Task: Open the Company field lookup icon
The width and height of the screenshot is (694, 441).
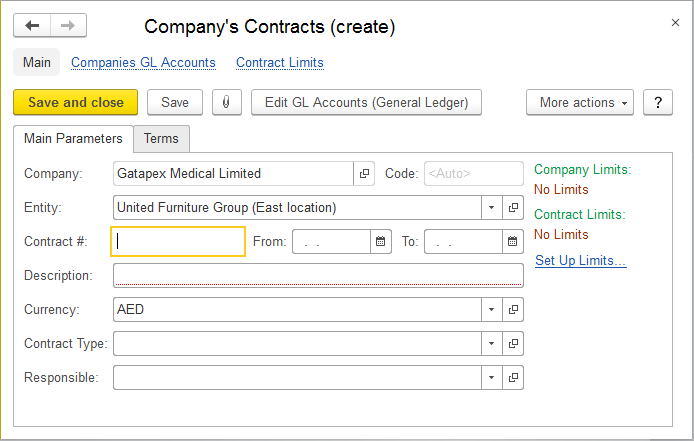Action: tap(365, 174)
